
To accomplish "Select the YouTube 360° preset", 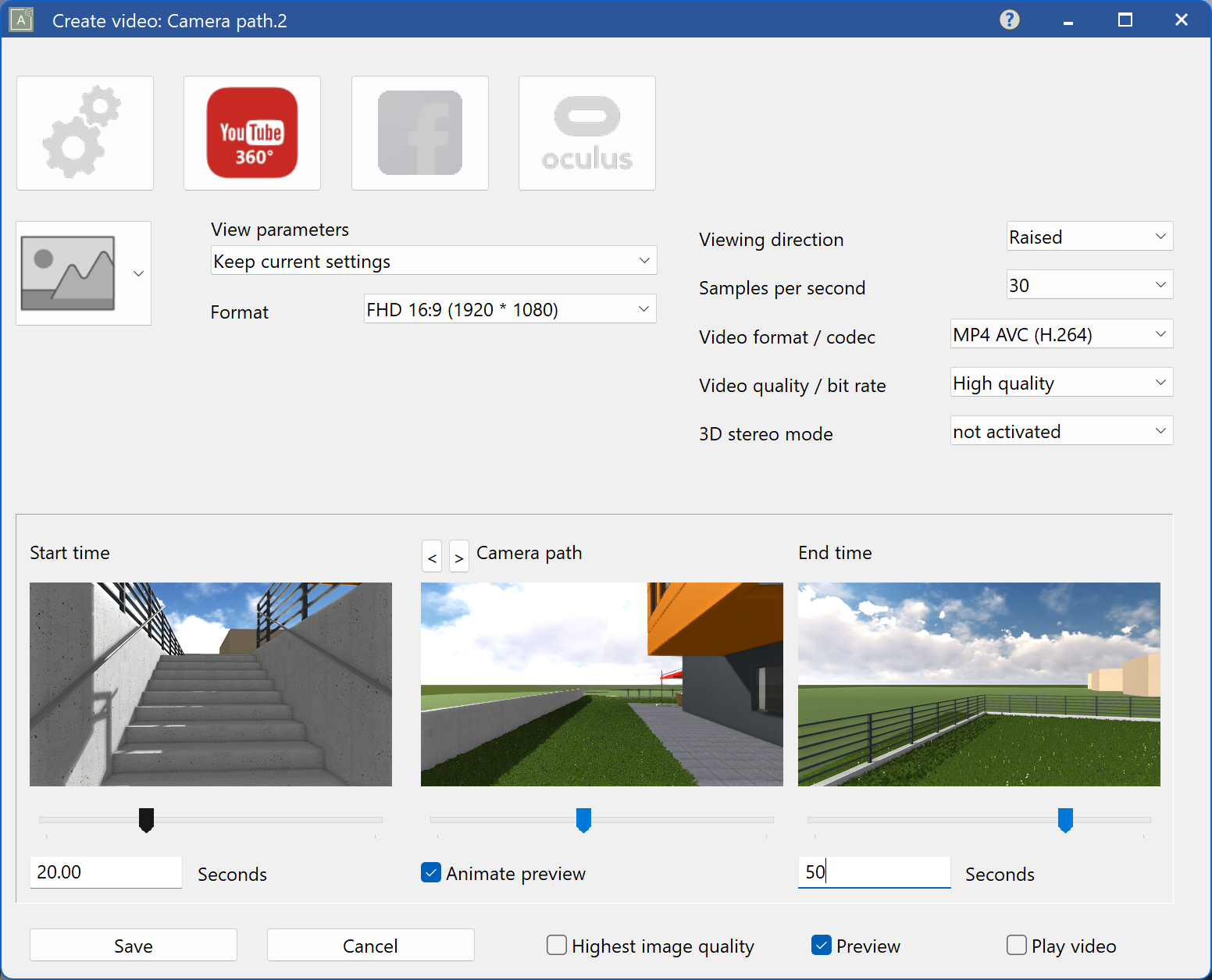I will pos(251,133).
